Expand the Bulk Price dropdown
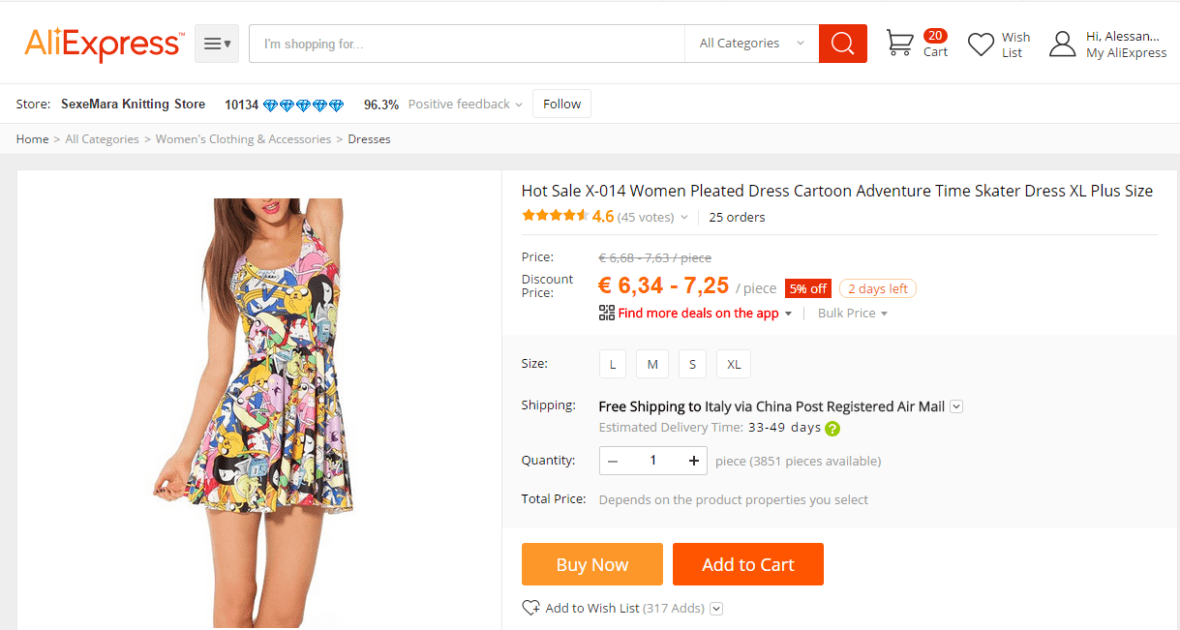The height and width of the screenshot is (630, 1180). [852, 313]
